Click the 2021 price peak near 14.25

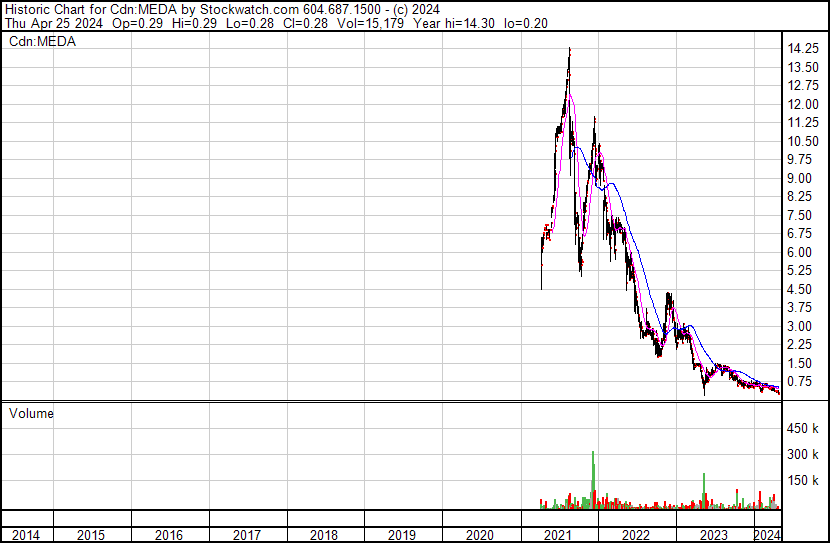point(570,49)
